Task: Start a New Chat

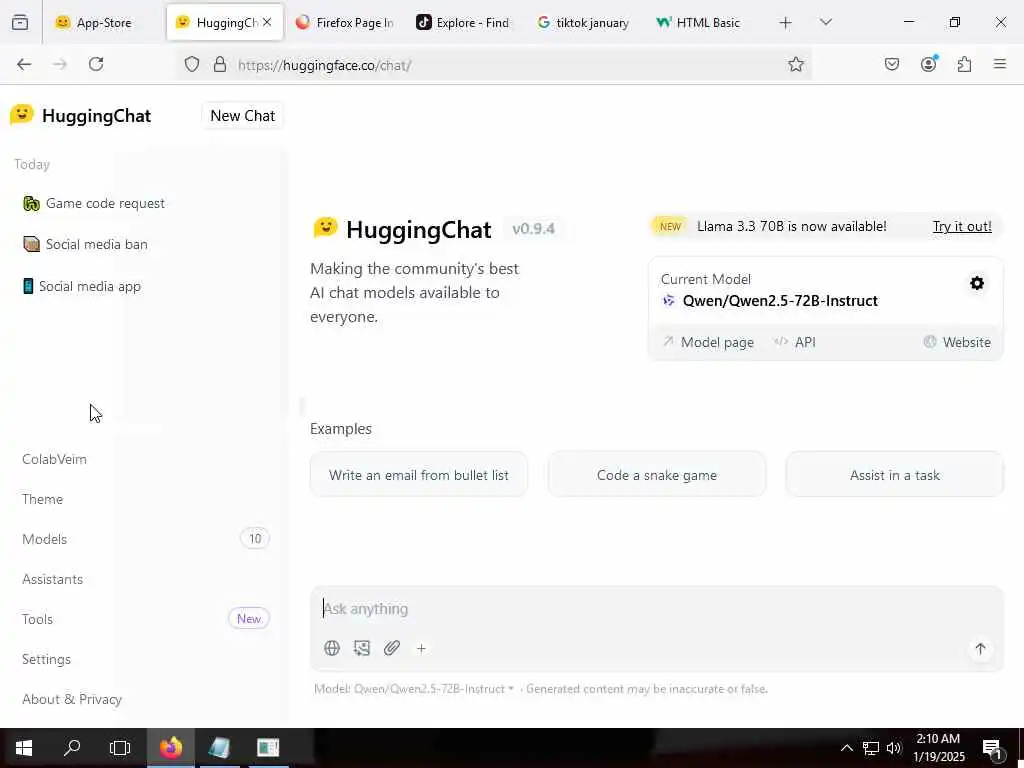Action: pyautogui.click(x=242, y=116)
